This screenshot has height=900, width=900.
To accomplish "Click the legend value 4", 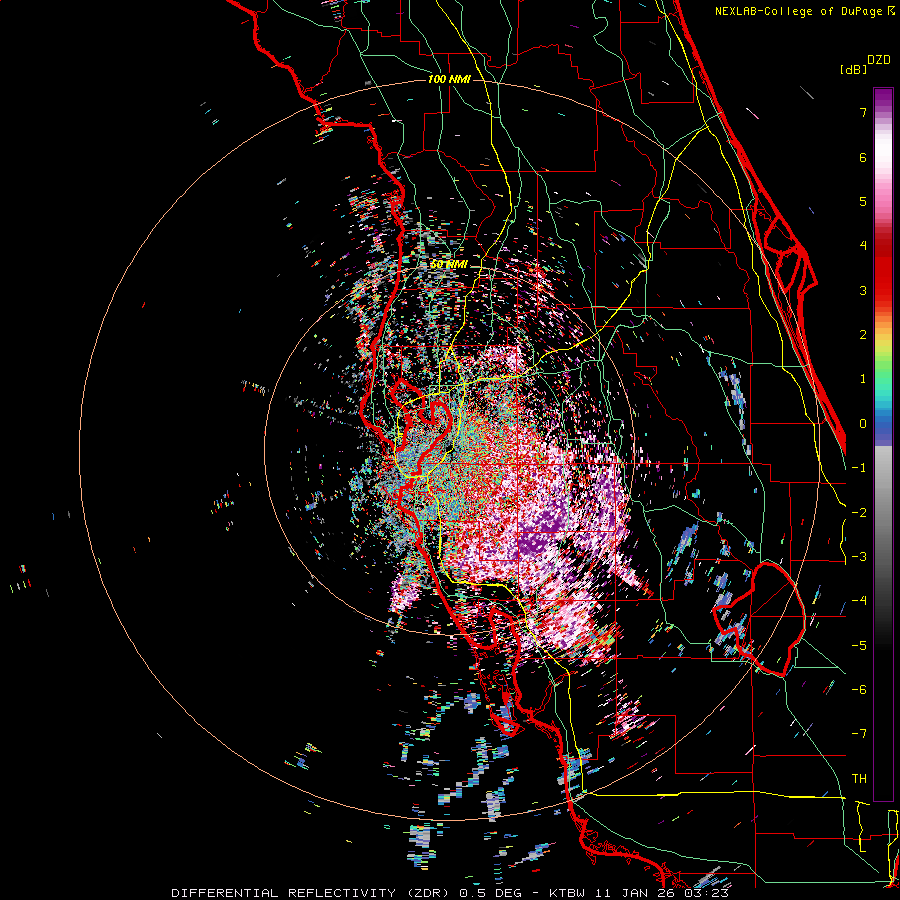I will click(863, 246).
